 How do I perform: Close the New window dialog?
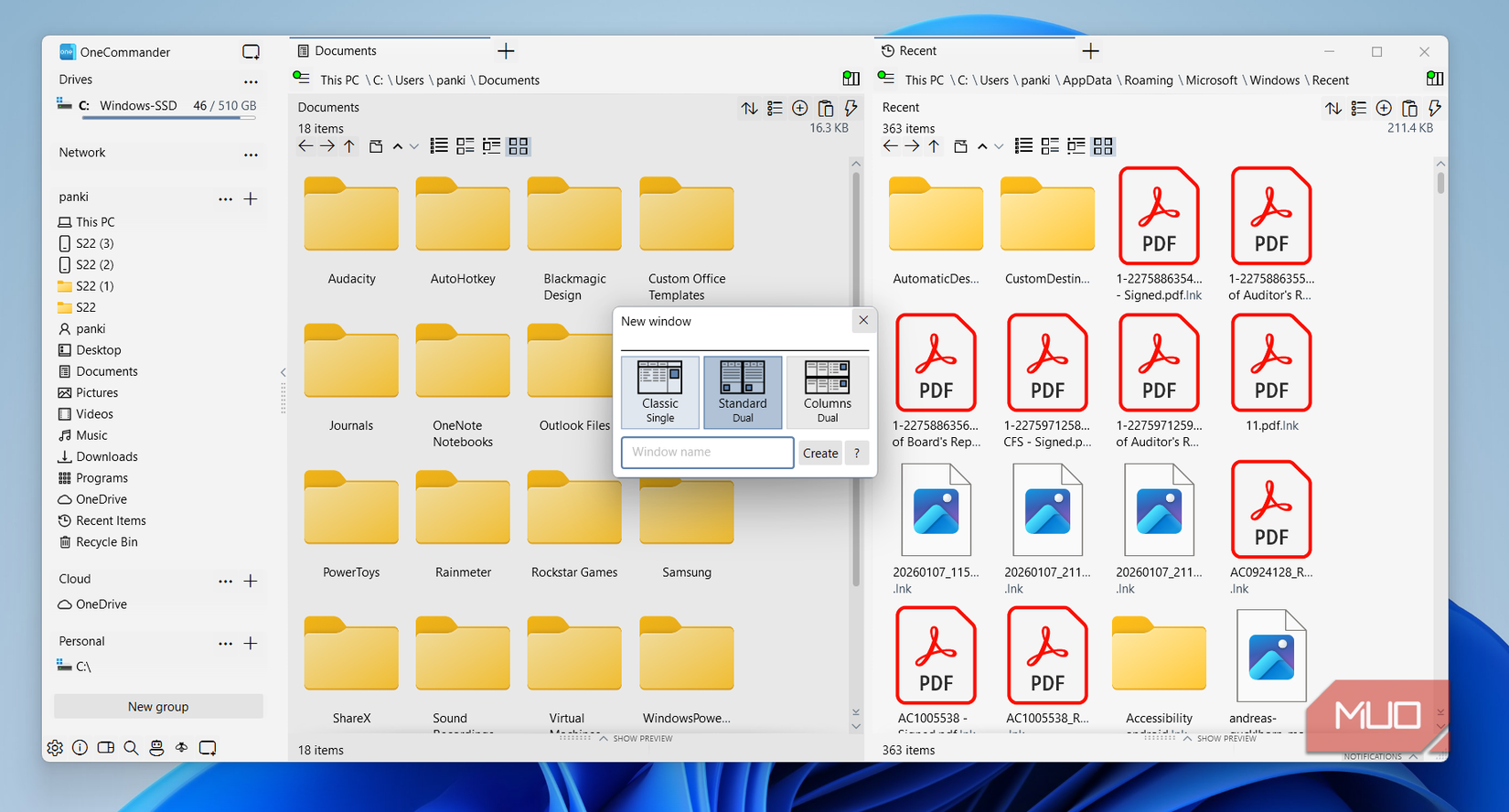point(863,320)
